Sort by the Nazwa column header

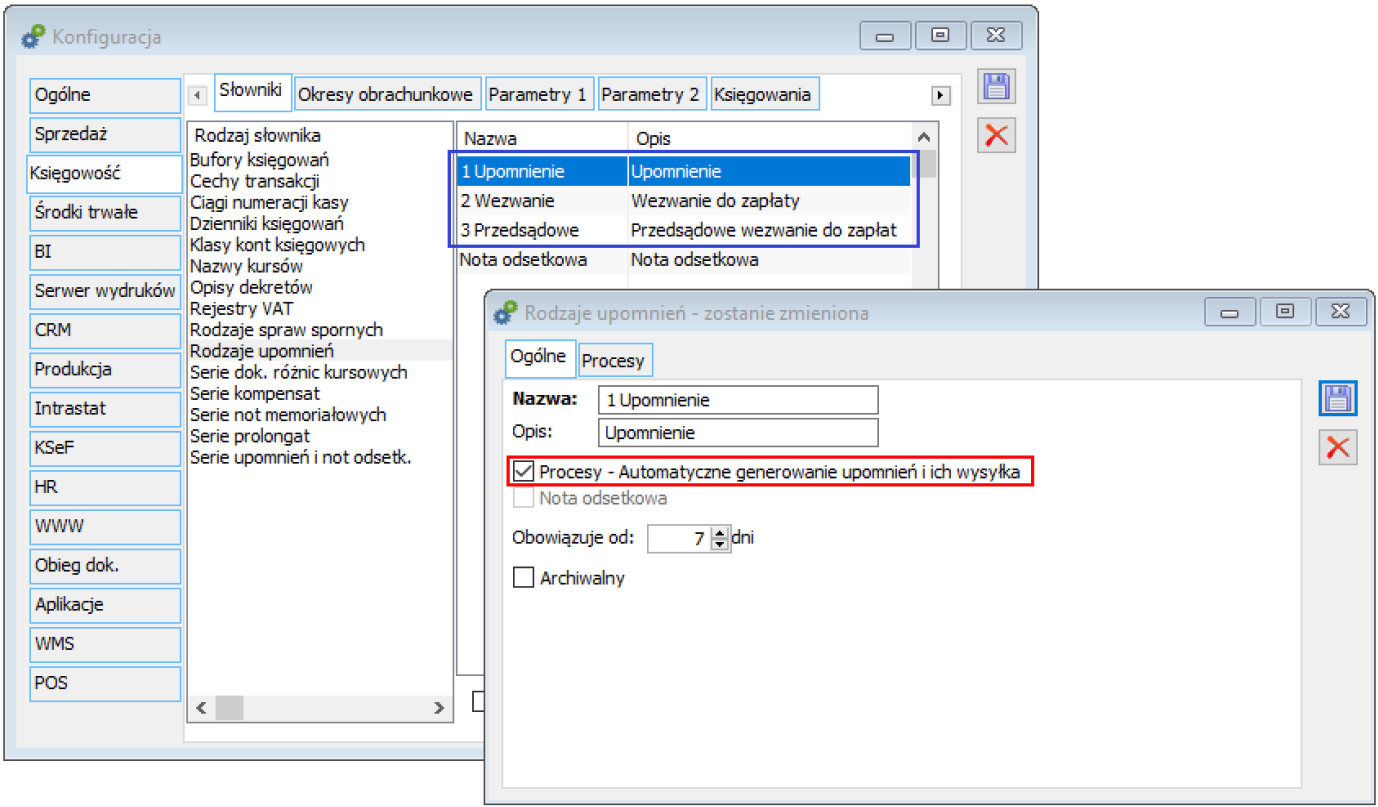(543, 138)
